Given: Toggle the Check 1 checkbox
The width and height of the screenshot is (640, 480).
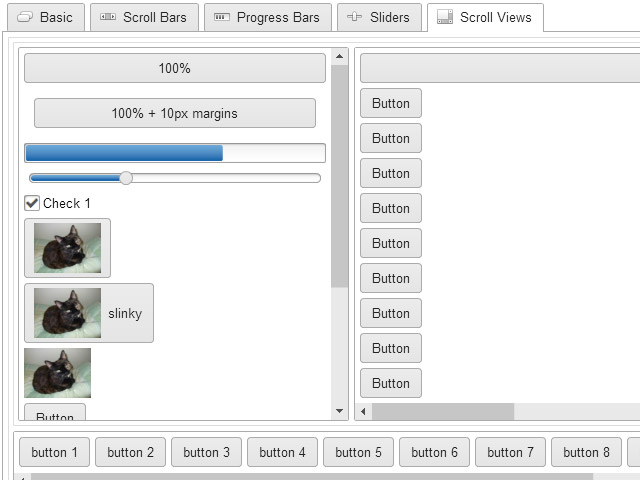Looking at the screenshot, I should [x=32, y=203].
